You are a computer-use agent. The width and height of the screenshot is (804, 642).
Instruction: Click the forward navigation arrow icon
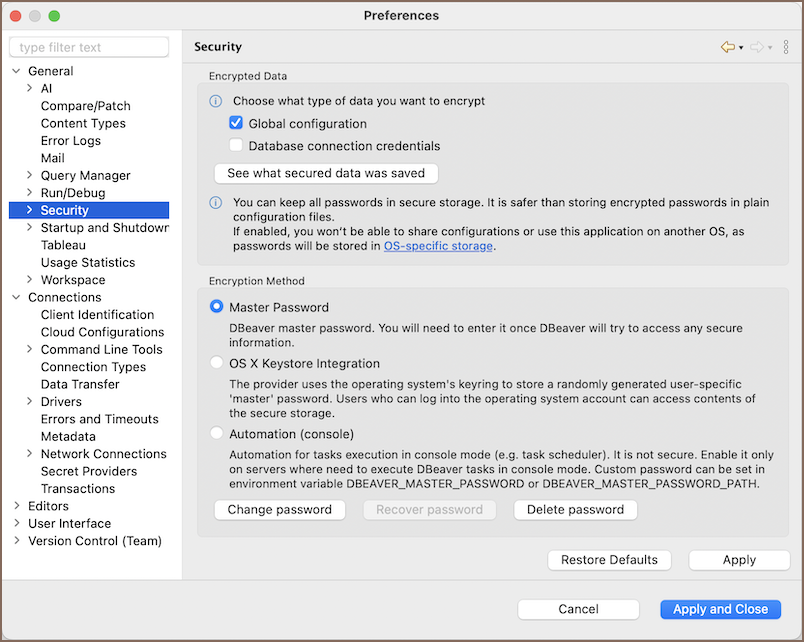(x=757, y=47)
